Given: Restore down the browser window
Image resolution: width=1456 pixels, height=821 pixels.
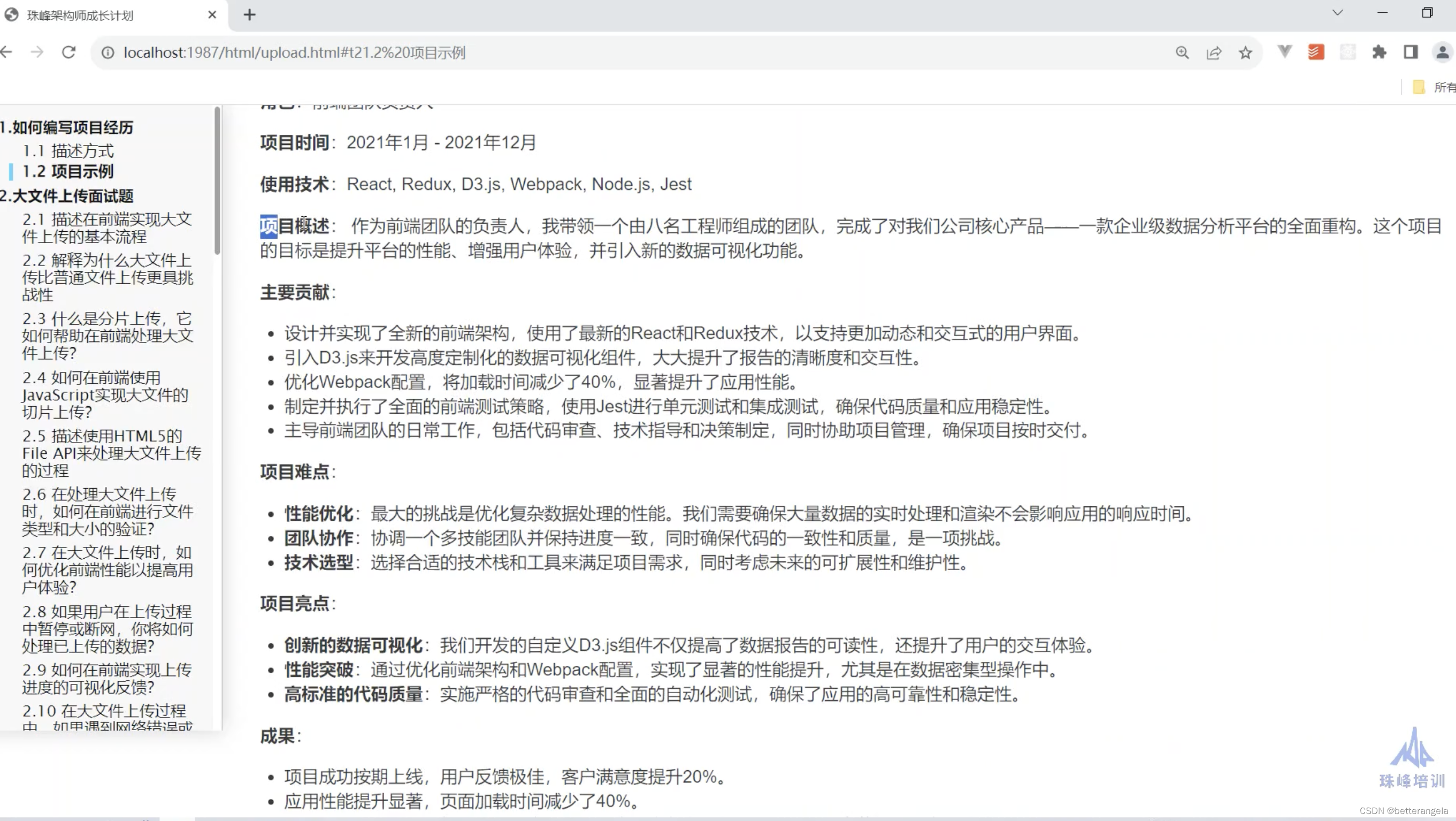Looking at the screenshot, I should 1427,12.
